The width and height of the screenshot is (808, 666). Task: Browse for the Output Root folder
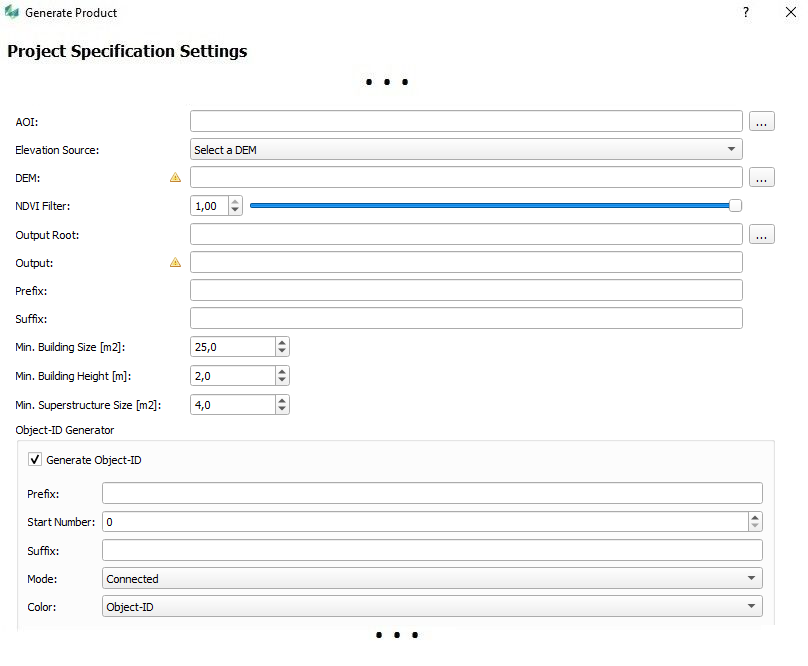click(x=762, y=235)
